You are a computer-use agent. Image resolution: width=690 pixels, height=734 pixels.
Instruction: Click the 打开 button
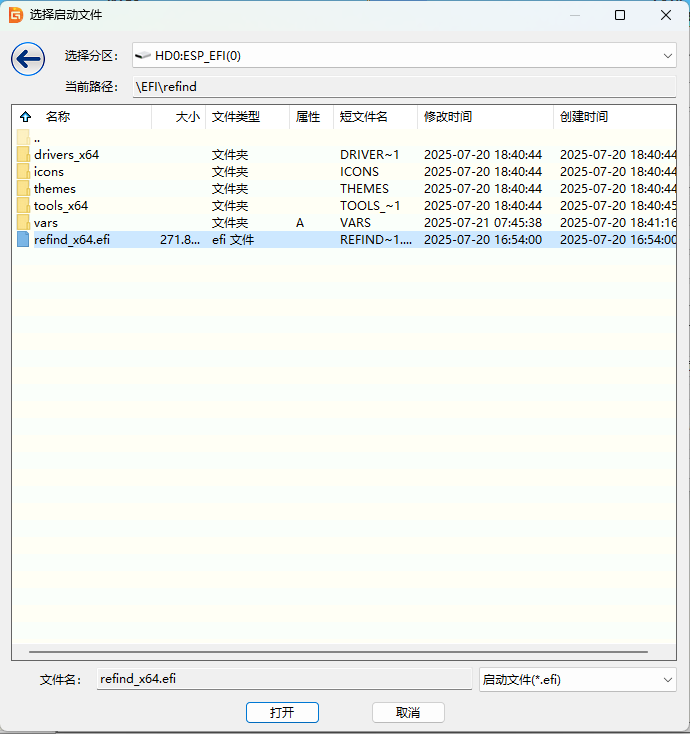click(282, 712)
